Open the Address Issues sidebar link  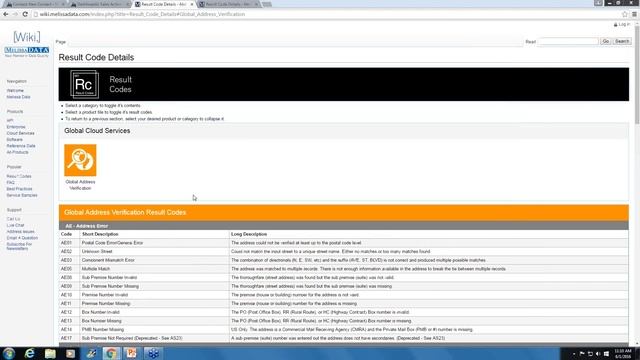pos(20,232)
